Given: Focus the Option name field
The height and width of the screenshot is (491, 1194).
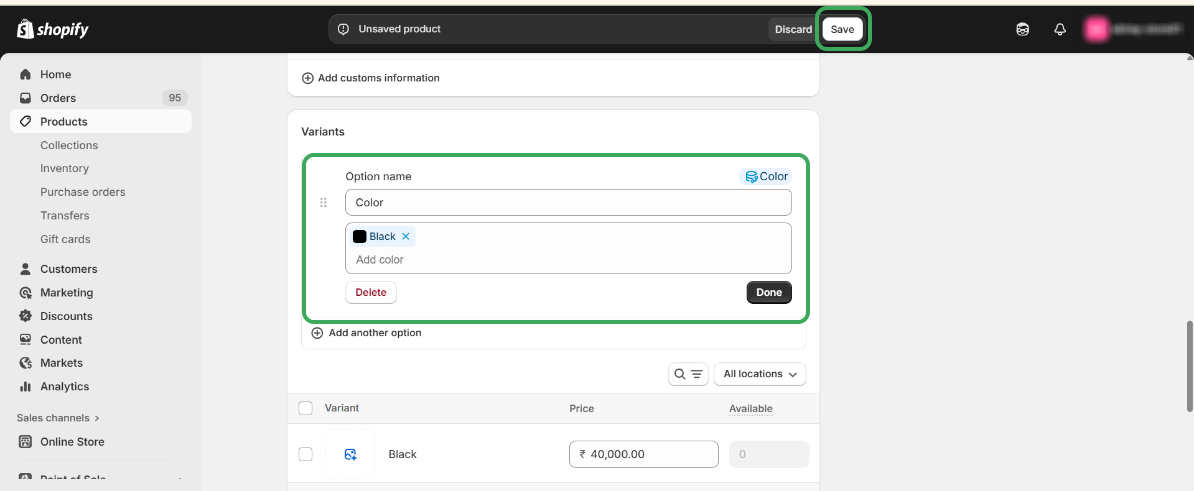Looking at the screenshot, I should pyautogui.click(x=568, y=203).
